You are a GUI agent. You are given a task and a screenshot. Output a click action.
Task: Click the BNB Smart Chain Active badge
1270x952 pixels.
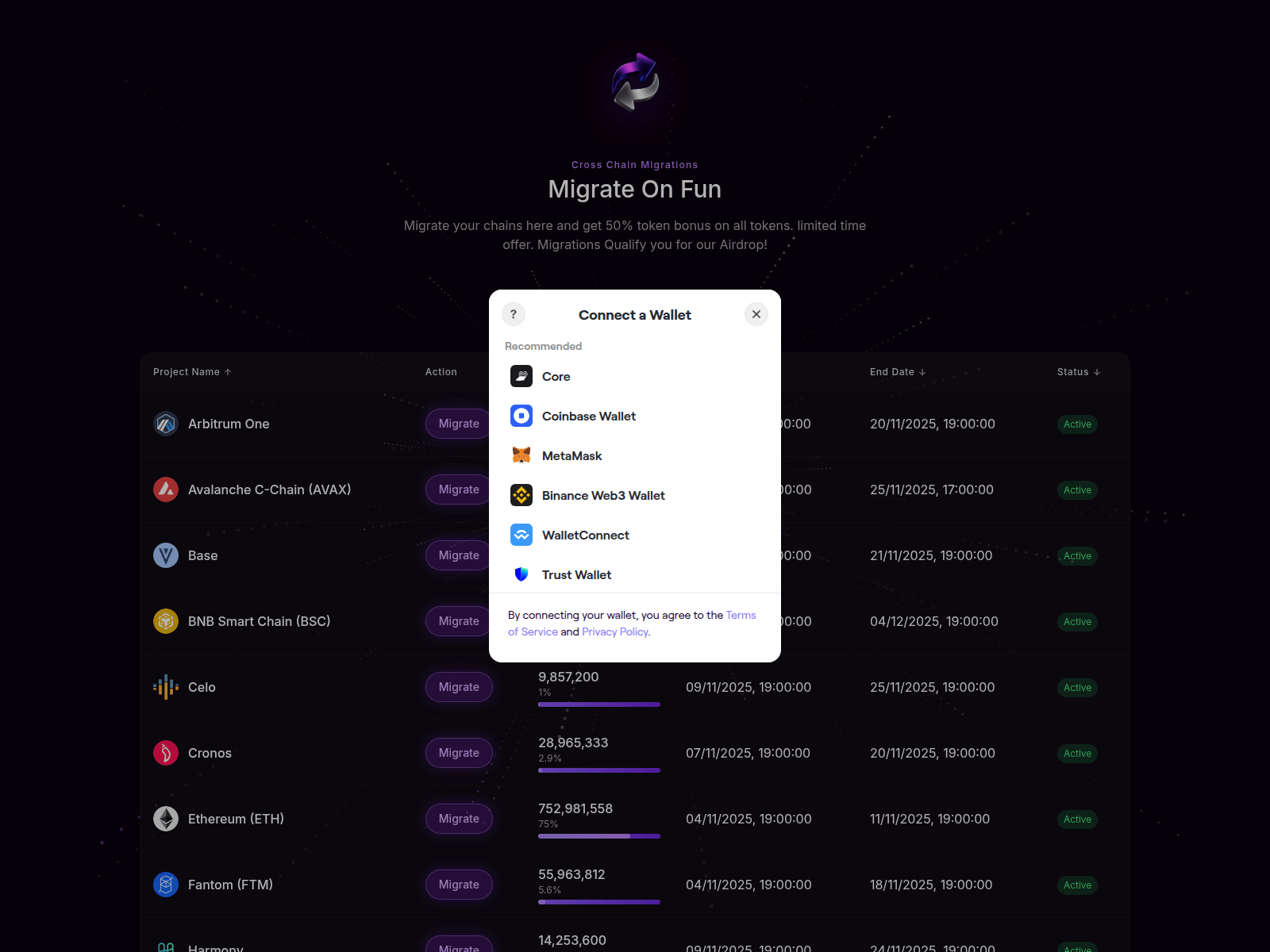1077,621
